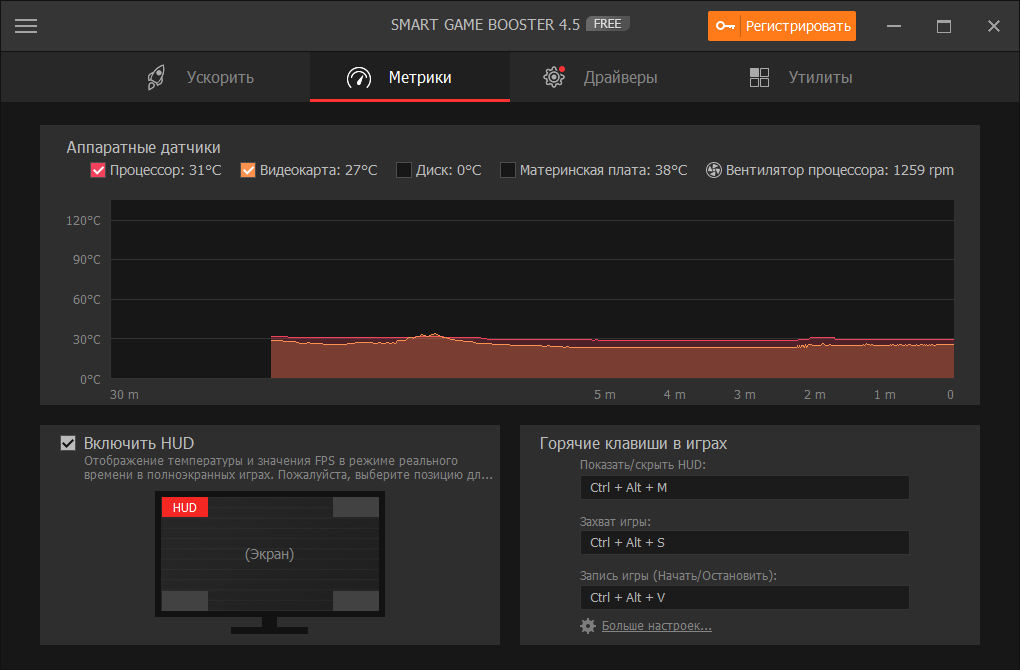This screenshot has height=670, width=1020.
Task: Select top-right HUD position on screen
Action: point(356,507)
